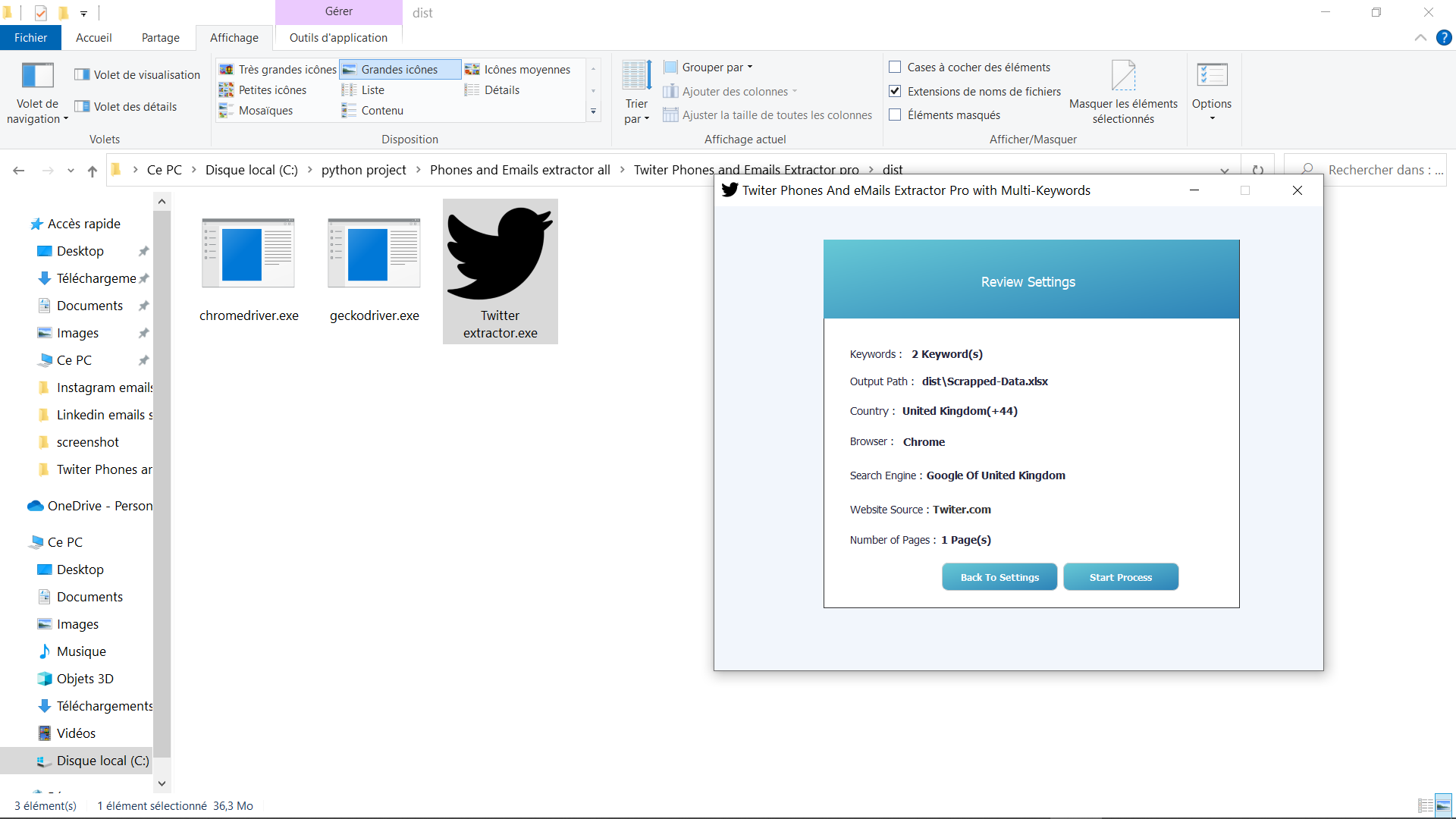Open the Fichier menu tab
The image size is (1456, 819).
(30, 37)
